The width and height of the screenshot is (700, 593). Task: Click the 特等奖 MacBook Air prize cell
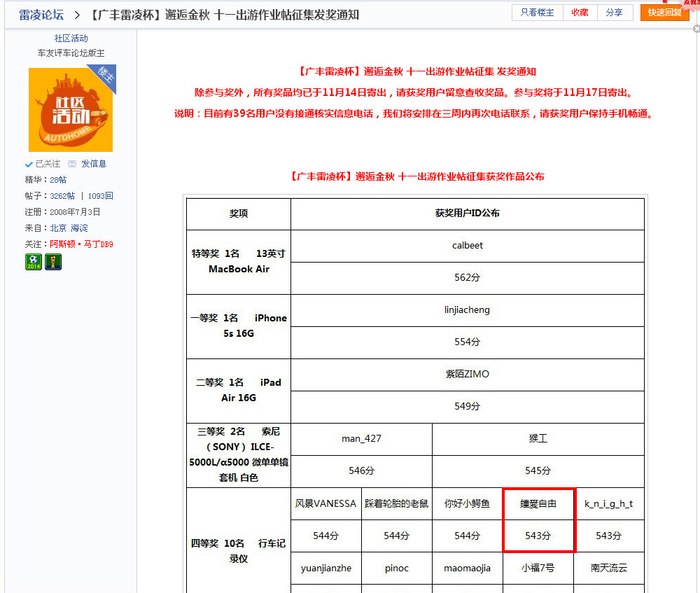(x=238, y=262)
